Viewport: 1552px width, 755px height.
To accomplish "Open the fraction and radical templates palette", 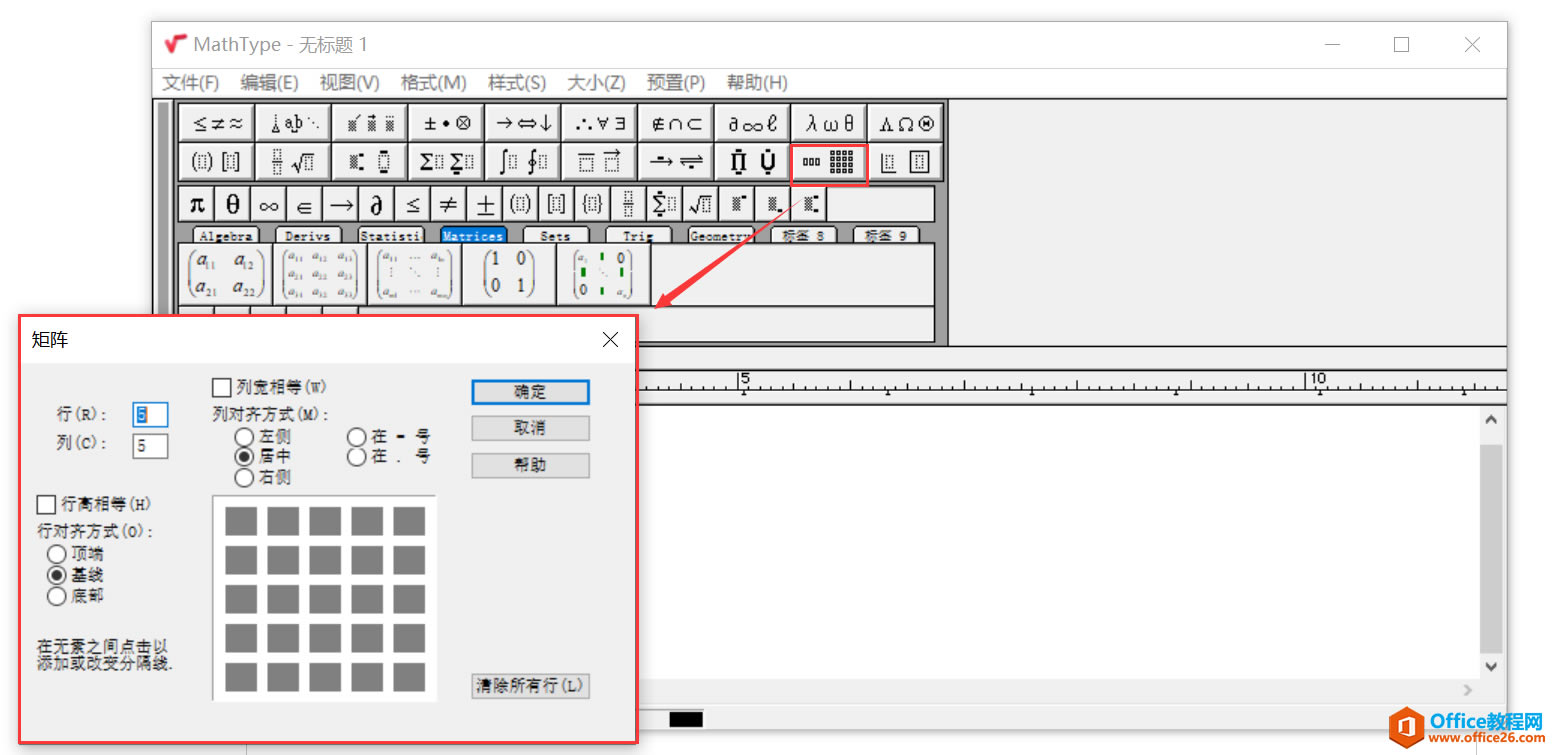I will point(293,161).
